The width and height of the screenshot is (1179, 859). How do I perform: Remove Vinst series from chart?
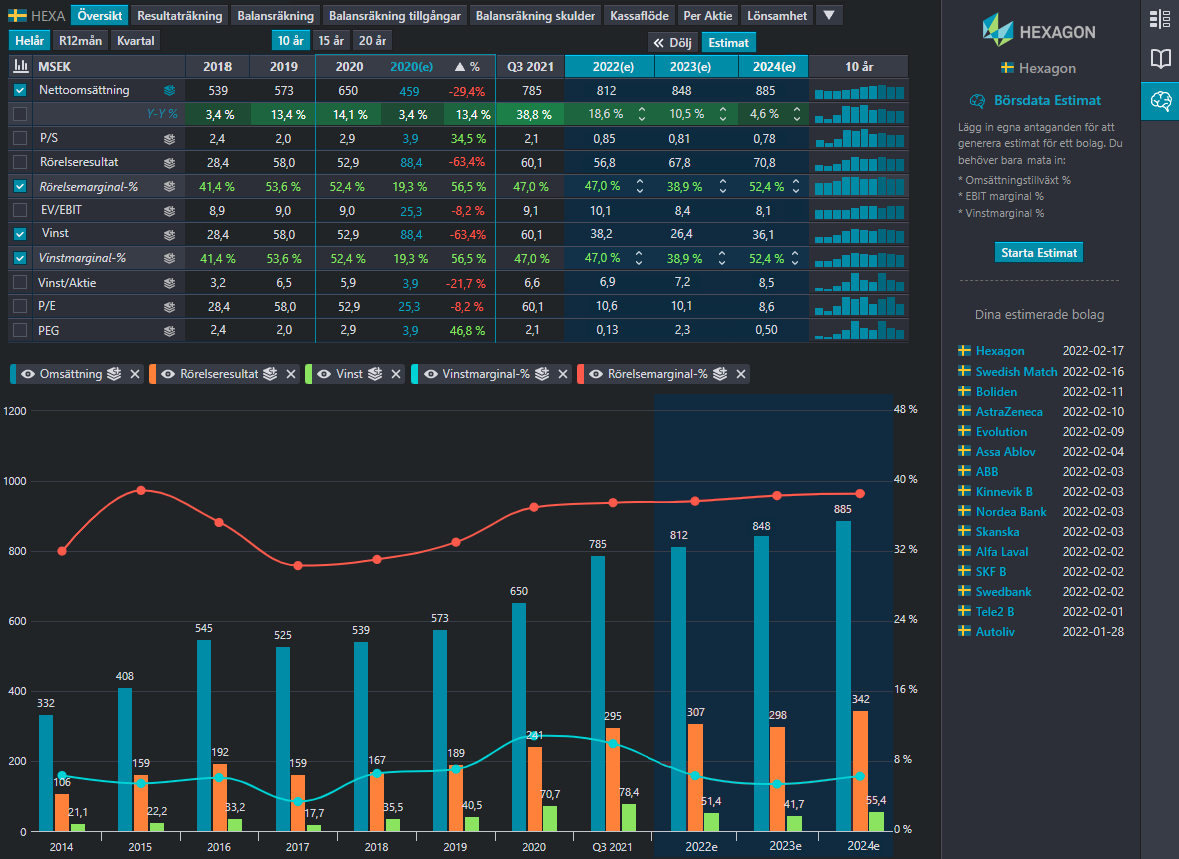396,374
